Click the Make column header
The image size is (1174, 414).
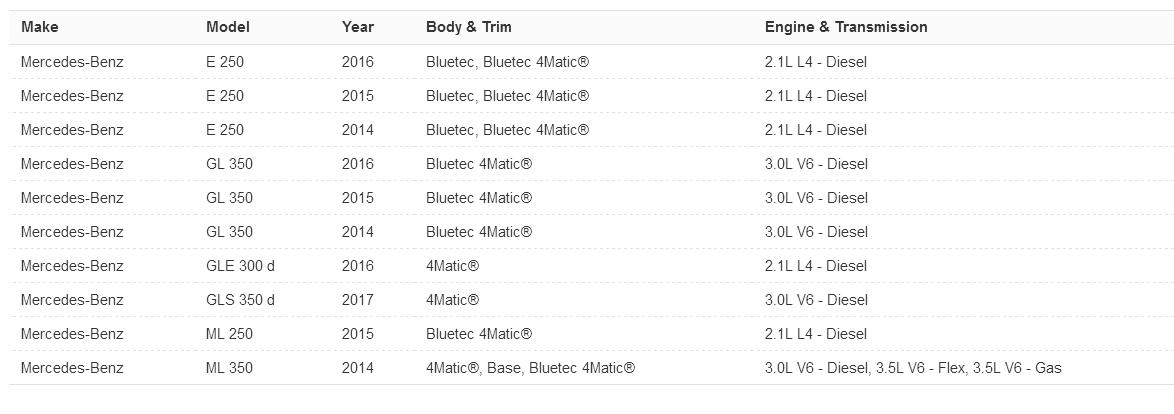point(39,27)
